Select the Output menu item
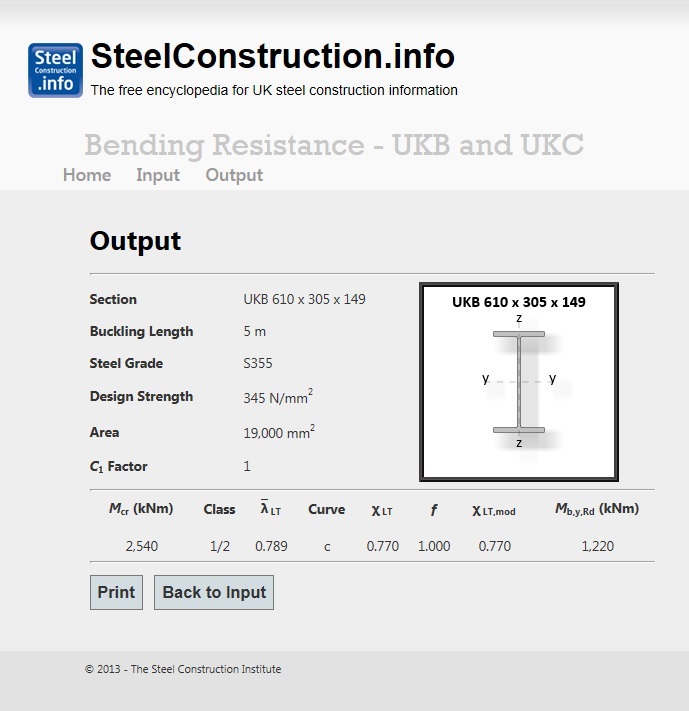 point(234,175)
